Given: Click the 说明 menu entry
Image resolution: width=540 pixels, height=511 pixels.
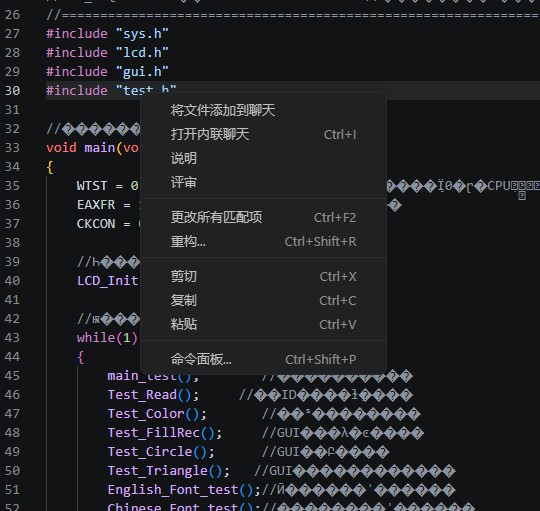Looking at the screenshot, I should click(263, 159).
